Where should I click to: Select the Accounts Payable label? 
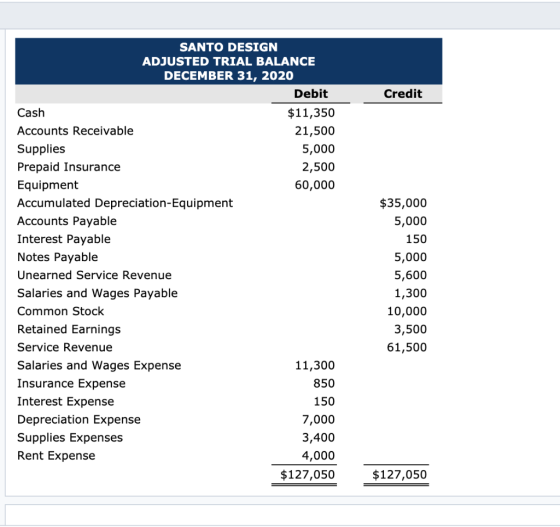tap(67, 221)
